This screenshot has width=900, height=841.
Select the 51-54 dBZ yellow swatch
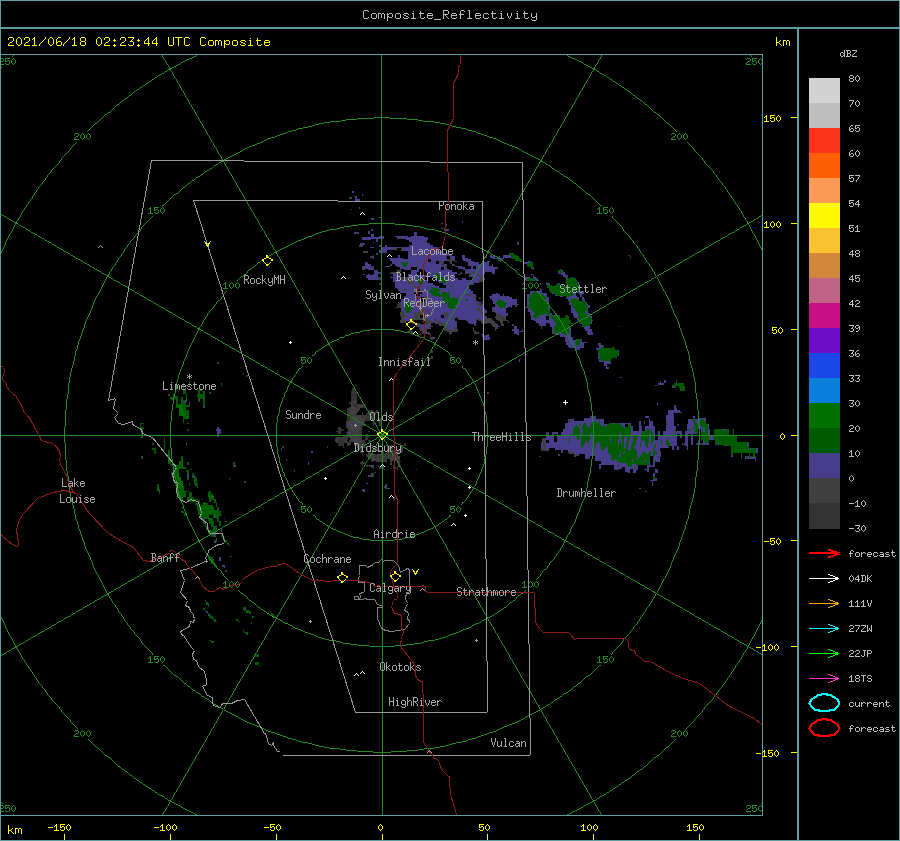point(824,216)
